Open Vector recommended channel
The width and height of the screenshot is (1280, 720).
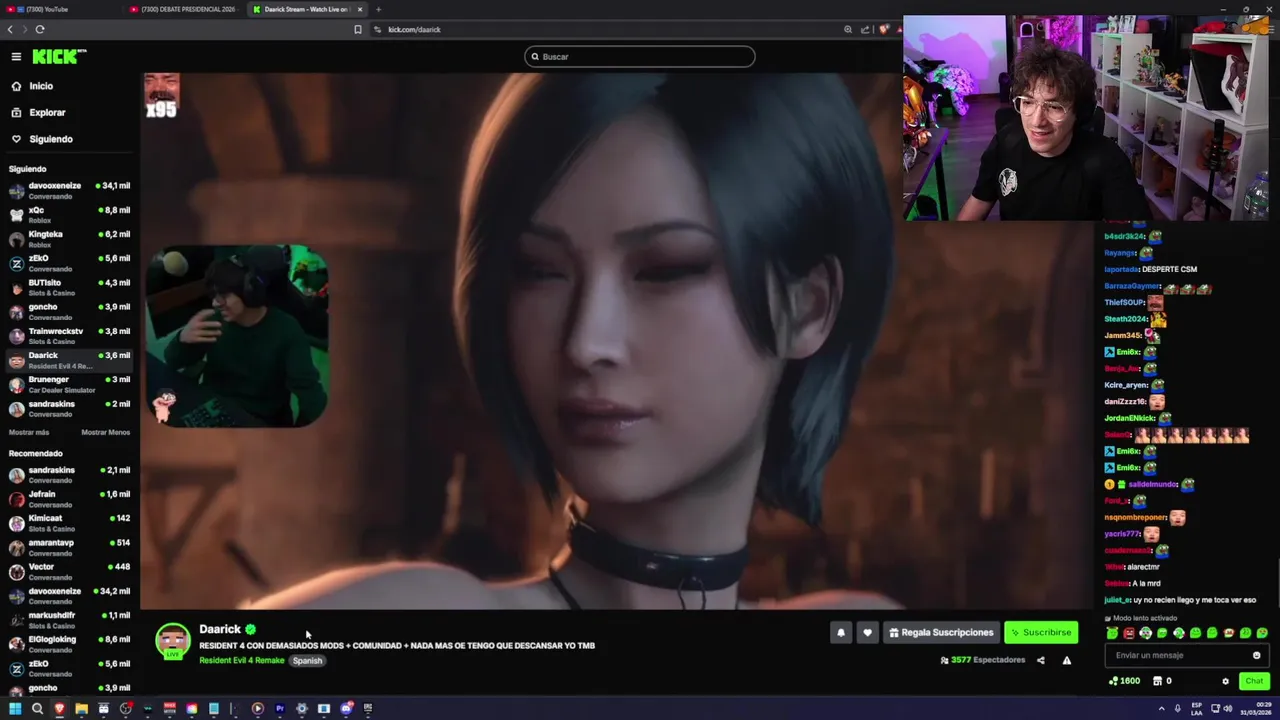(70, 571)
